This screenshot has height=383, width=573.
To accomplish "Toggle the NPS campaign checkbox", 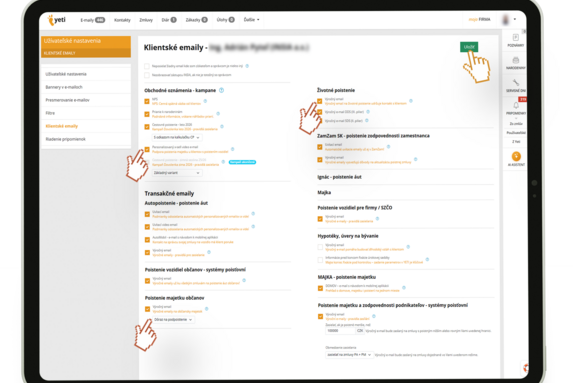I will click(x=147, y=101).
